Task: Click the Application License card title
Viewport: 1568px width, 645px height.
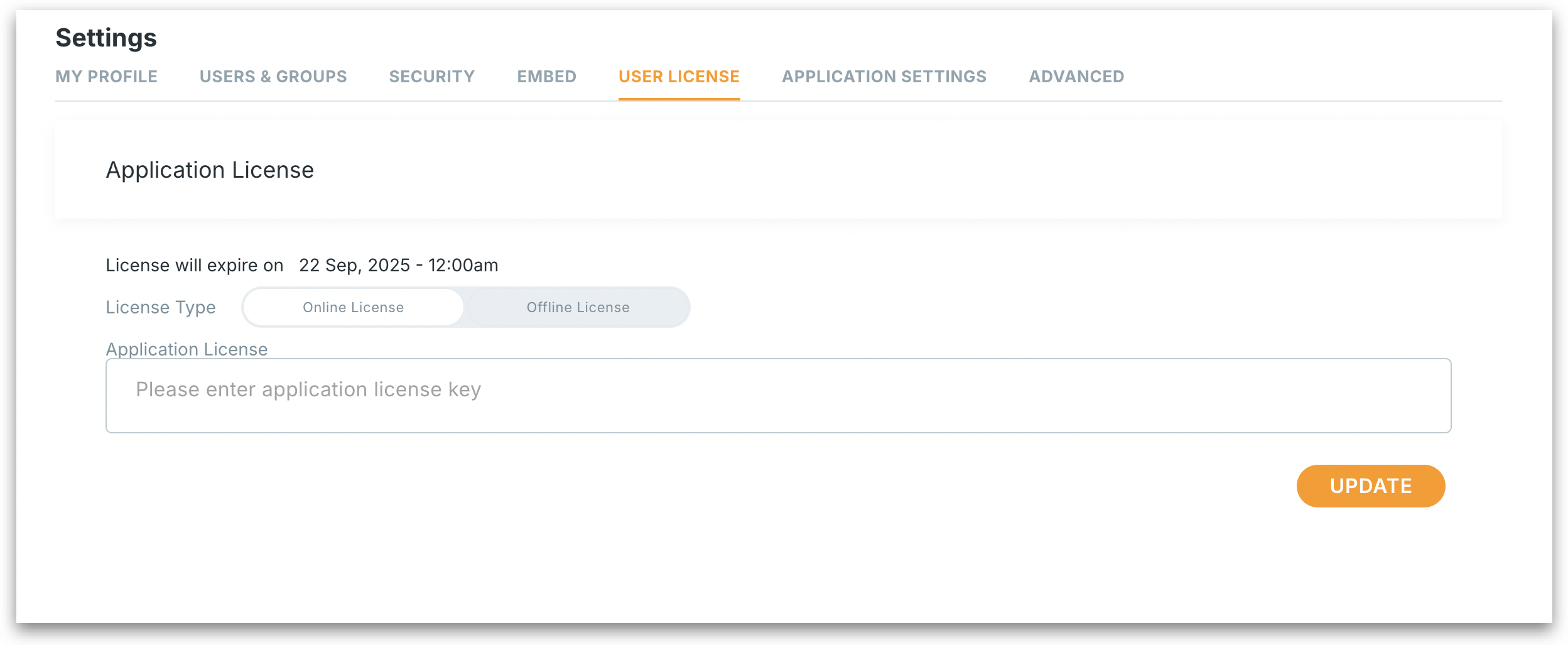Action: coord(210,170)
